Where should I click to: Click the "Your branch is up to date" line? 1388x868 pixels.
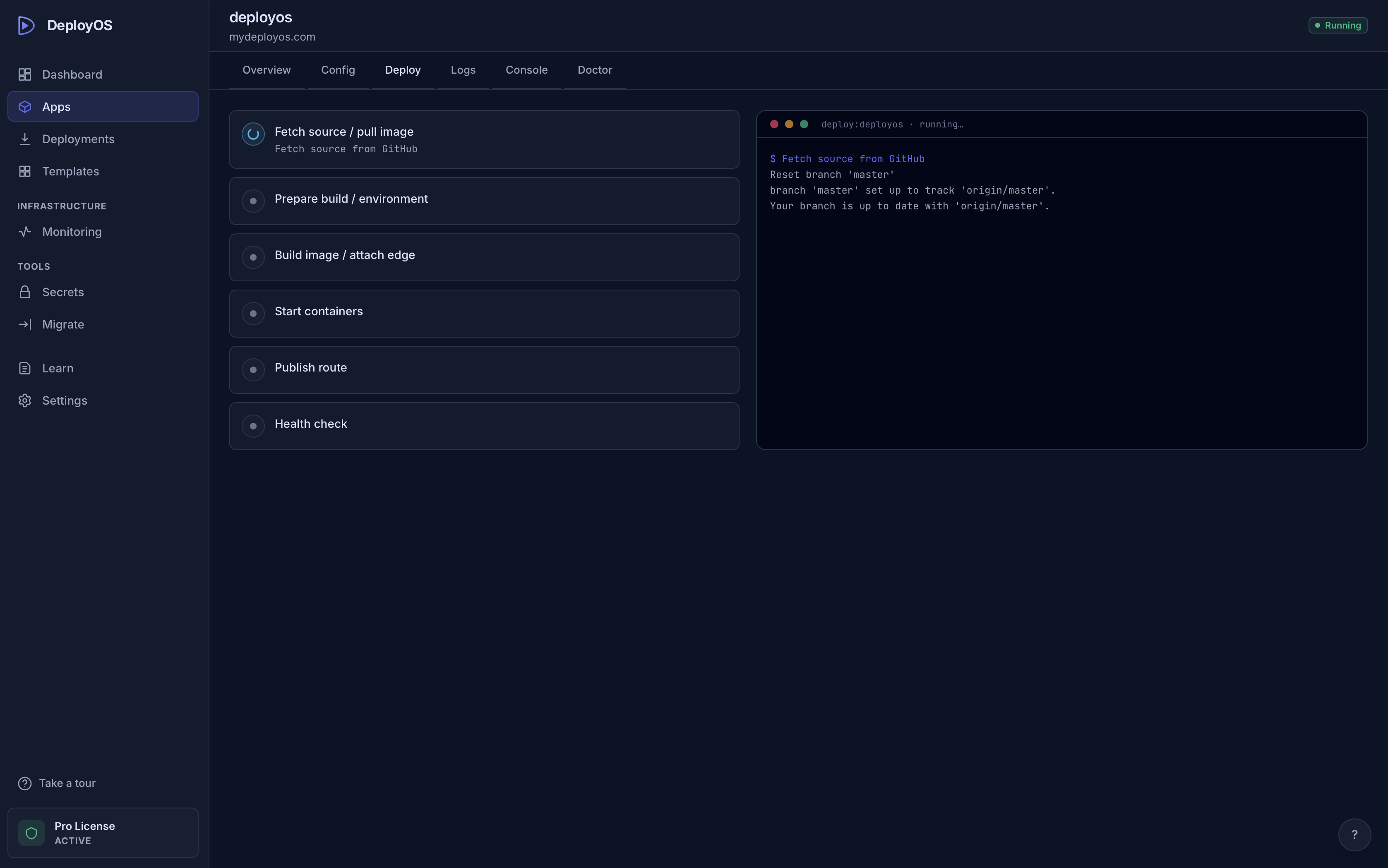point(910,206)
